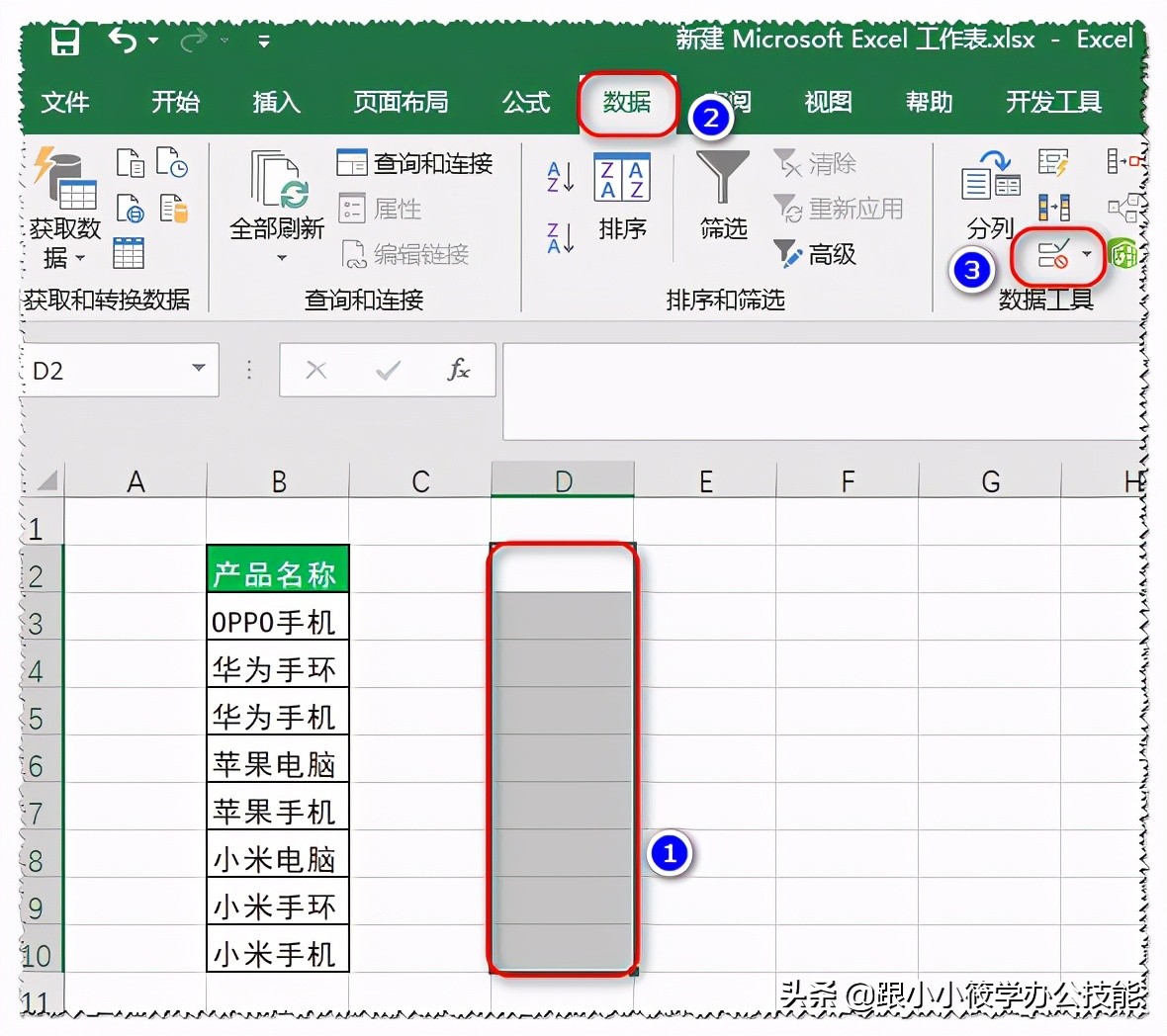Screen dimensions: 1167x1036
Task: Click the cell containing 小米手环
Action: point(278,901)
